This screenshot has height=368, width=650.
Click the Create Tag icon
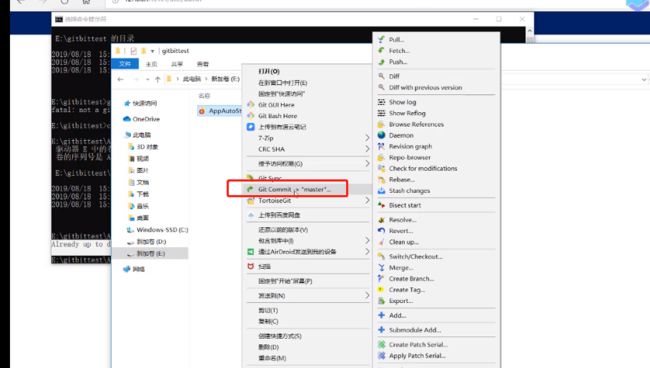[x=381, y=290]
